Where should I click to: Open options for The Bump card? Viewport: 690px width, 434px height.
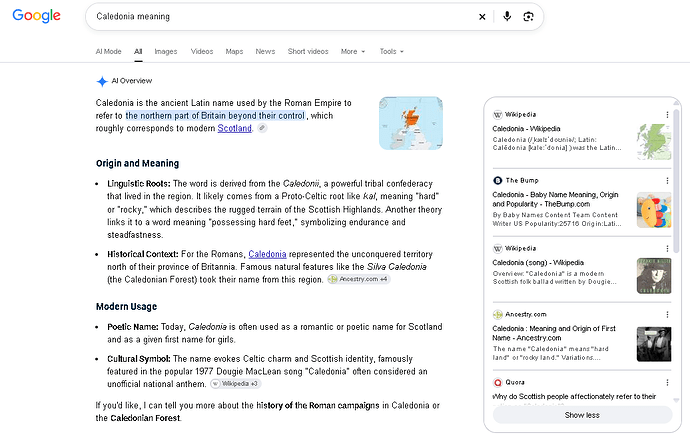click(x=667, y=181)
